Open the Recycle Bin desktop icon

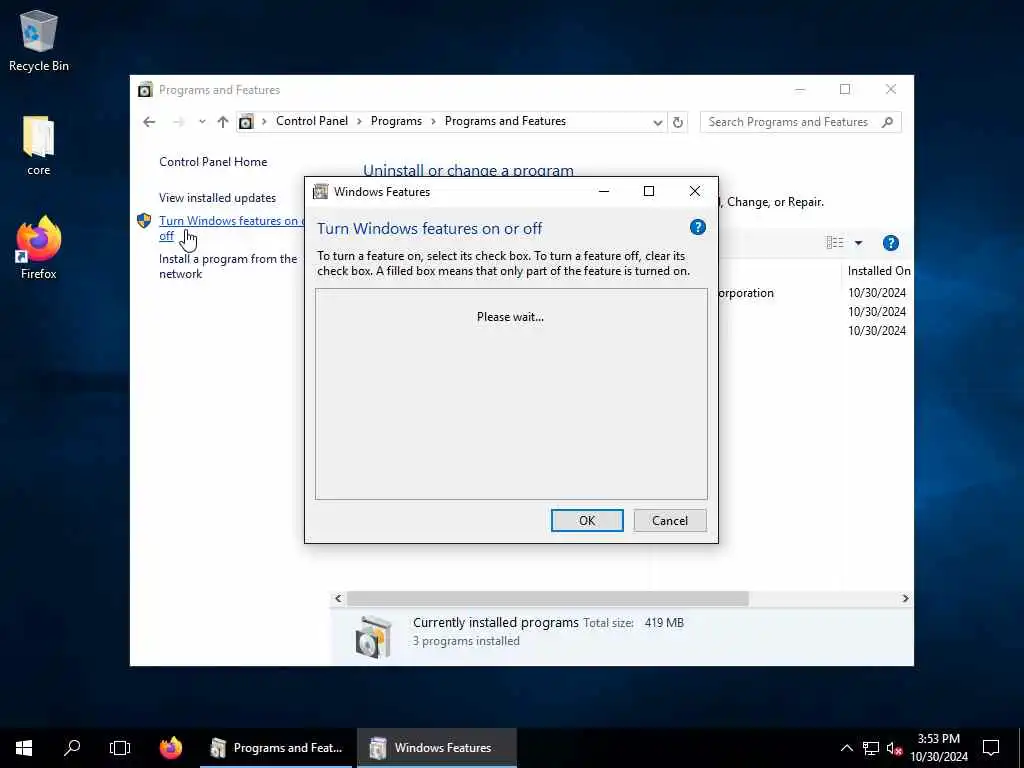pos(39,40)
